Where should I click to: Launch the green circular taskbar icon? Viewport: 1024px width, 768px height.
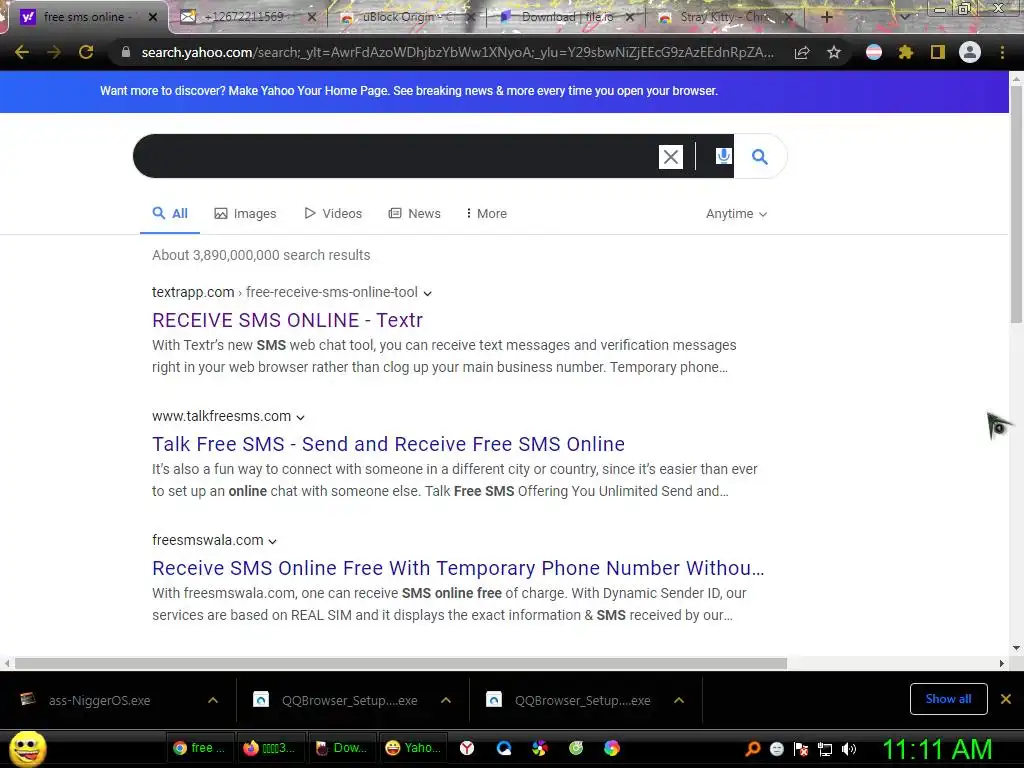576,748
